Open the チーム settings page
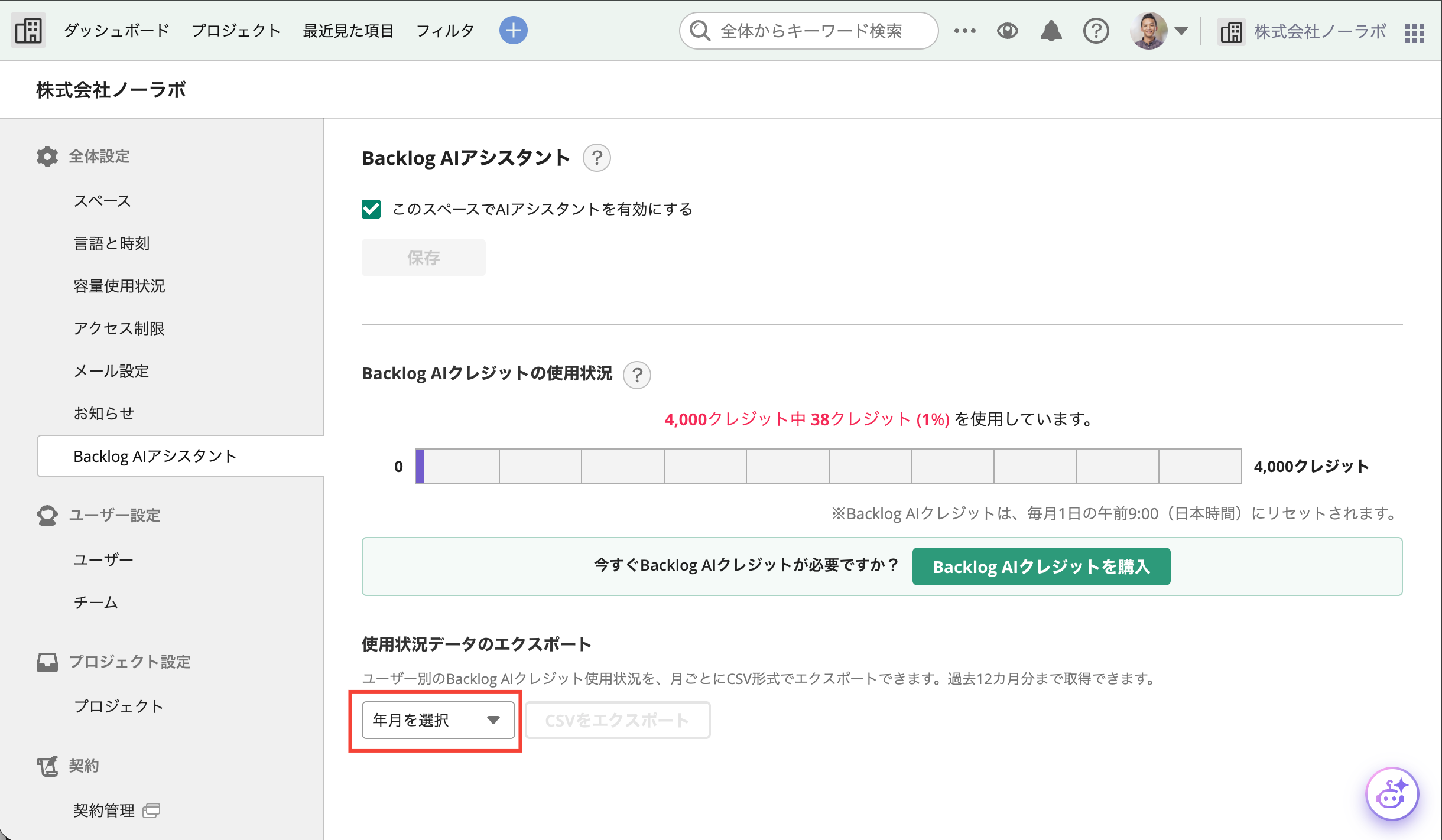1442x840 pixels. [96, 603]
